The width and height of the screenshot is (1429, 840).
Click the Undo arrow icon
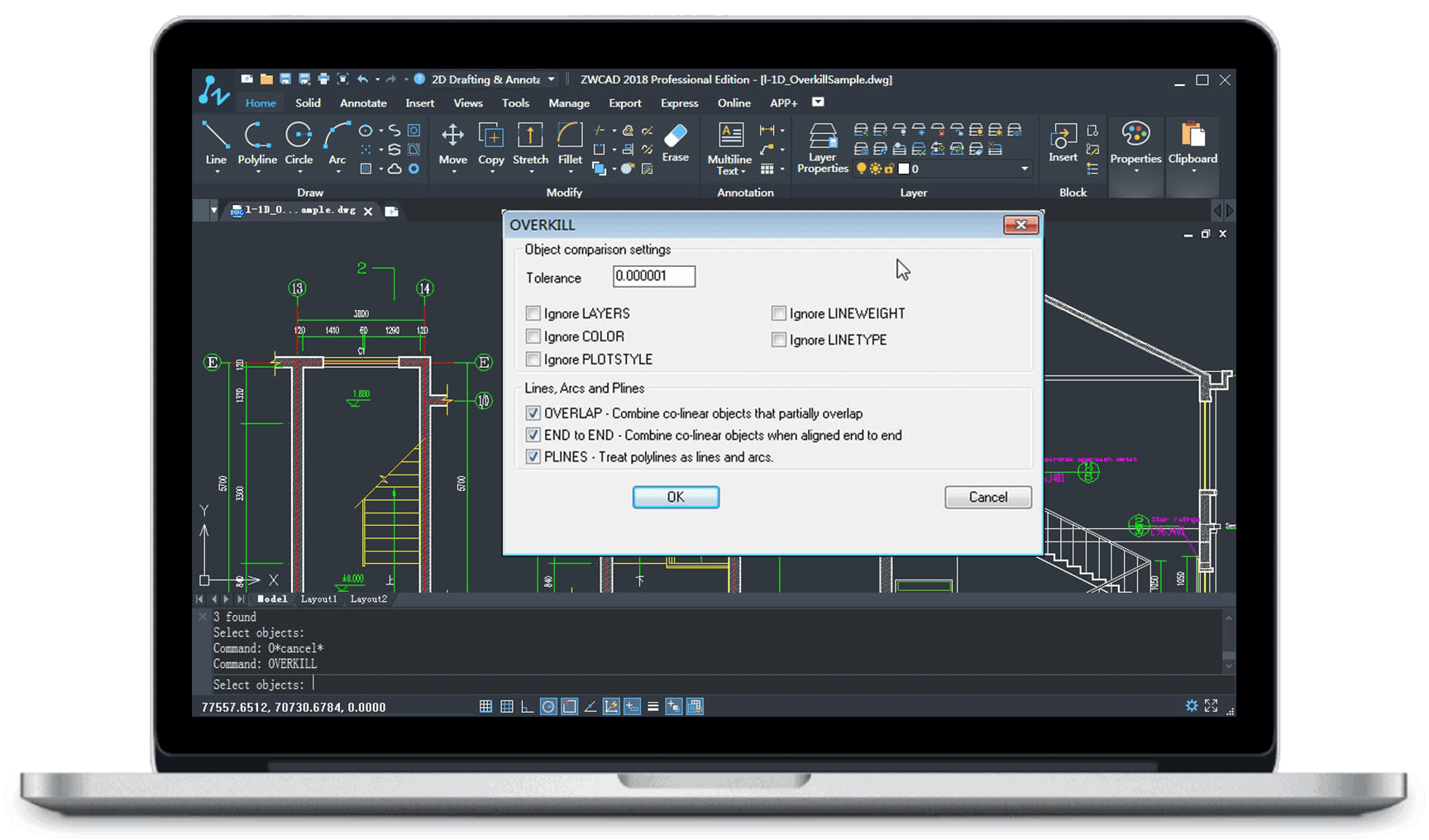tap(362, 79)
